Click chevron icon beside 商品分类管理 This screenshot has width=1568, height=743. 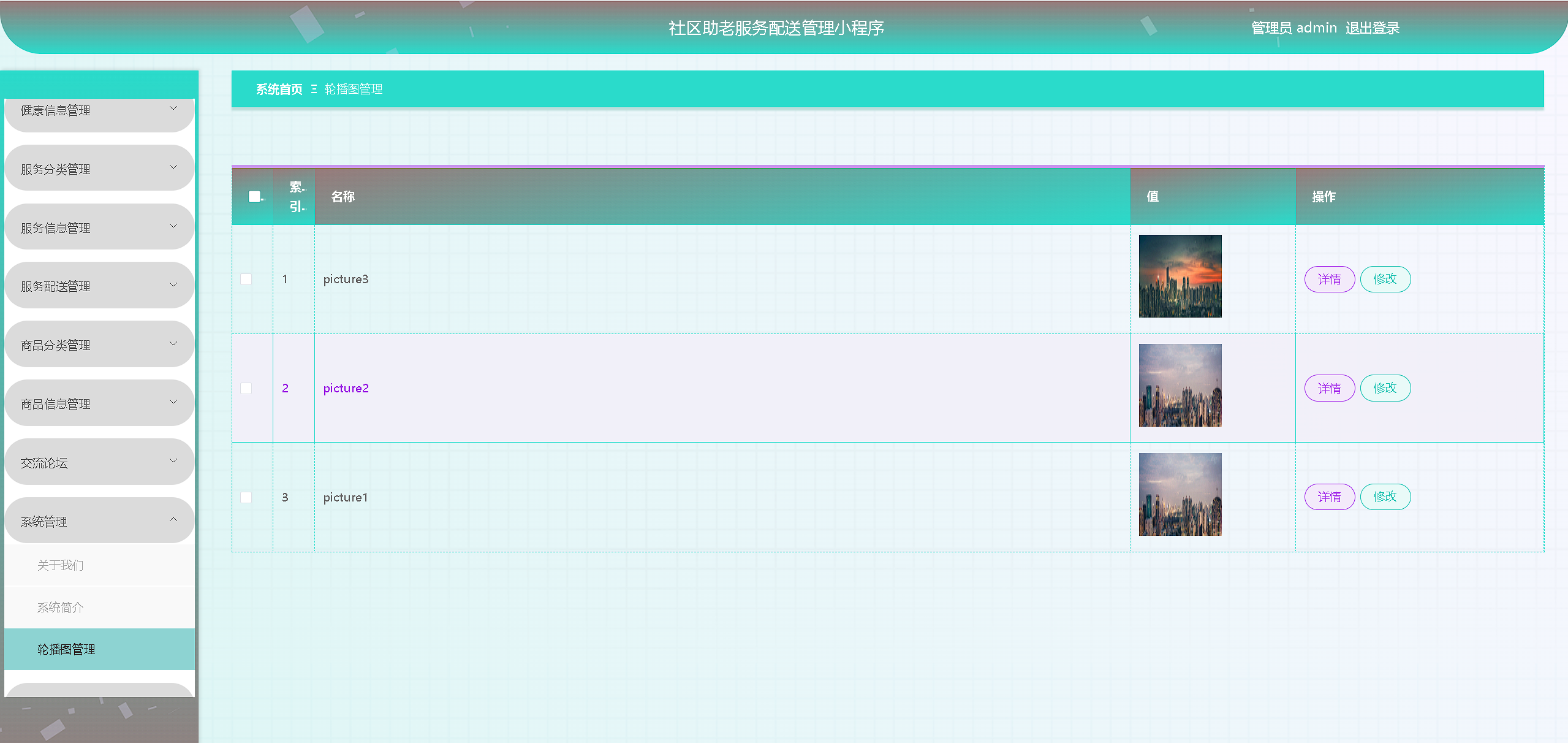pos(173,344)
